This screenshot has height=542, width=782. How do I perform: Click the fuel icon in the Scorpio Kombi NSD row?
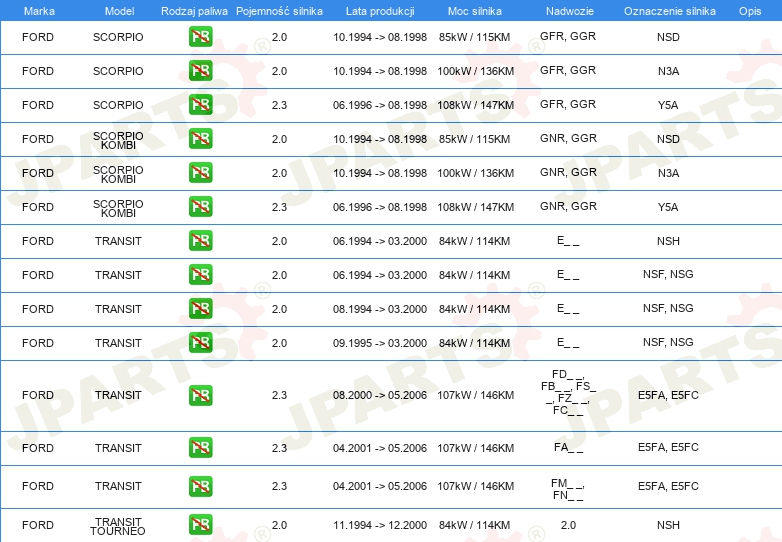200,139
